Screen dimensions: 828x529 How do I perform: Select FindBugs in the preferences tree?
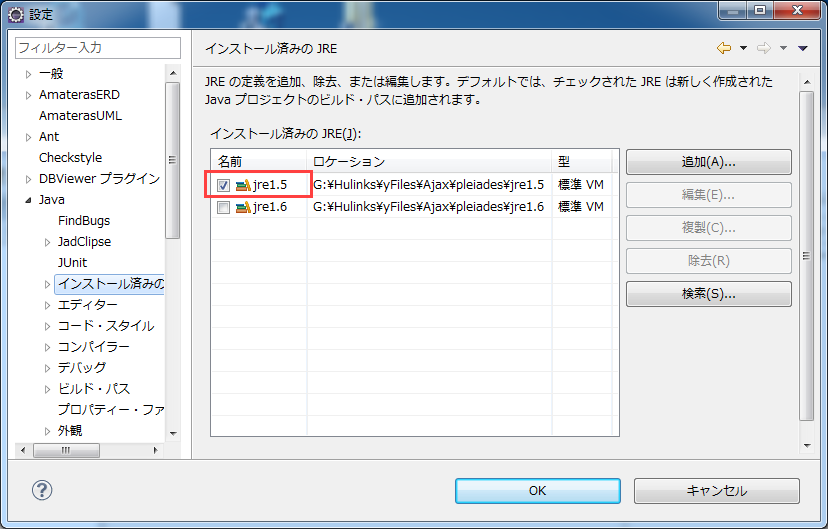84,221
